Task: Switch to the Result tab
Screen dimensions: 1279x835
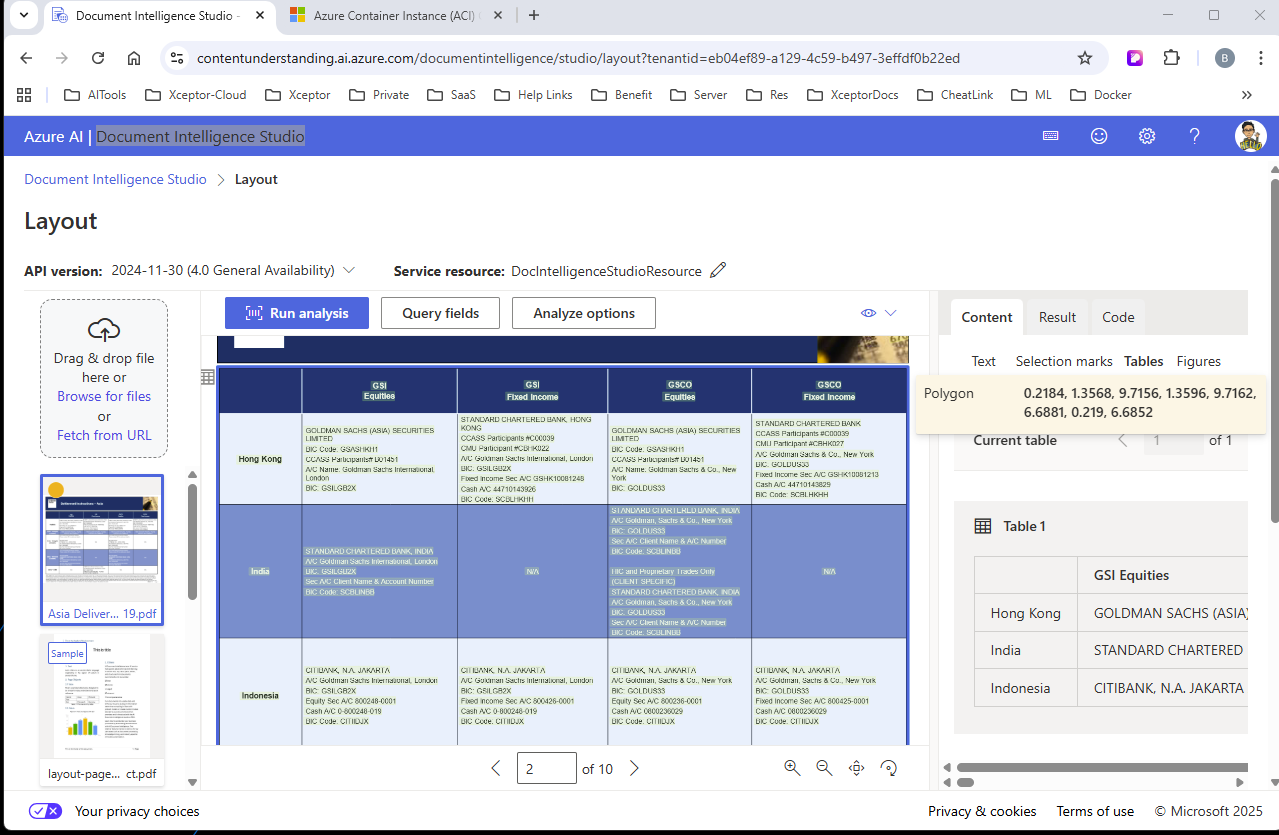Action: click(x=1057, y=317)
